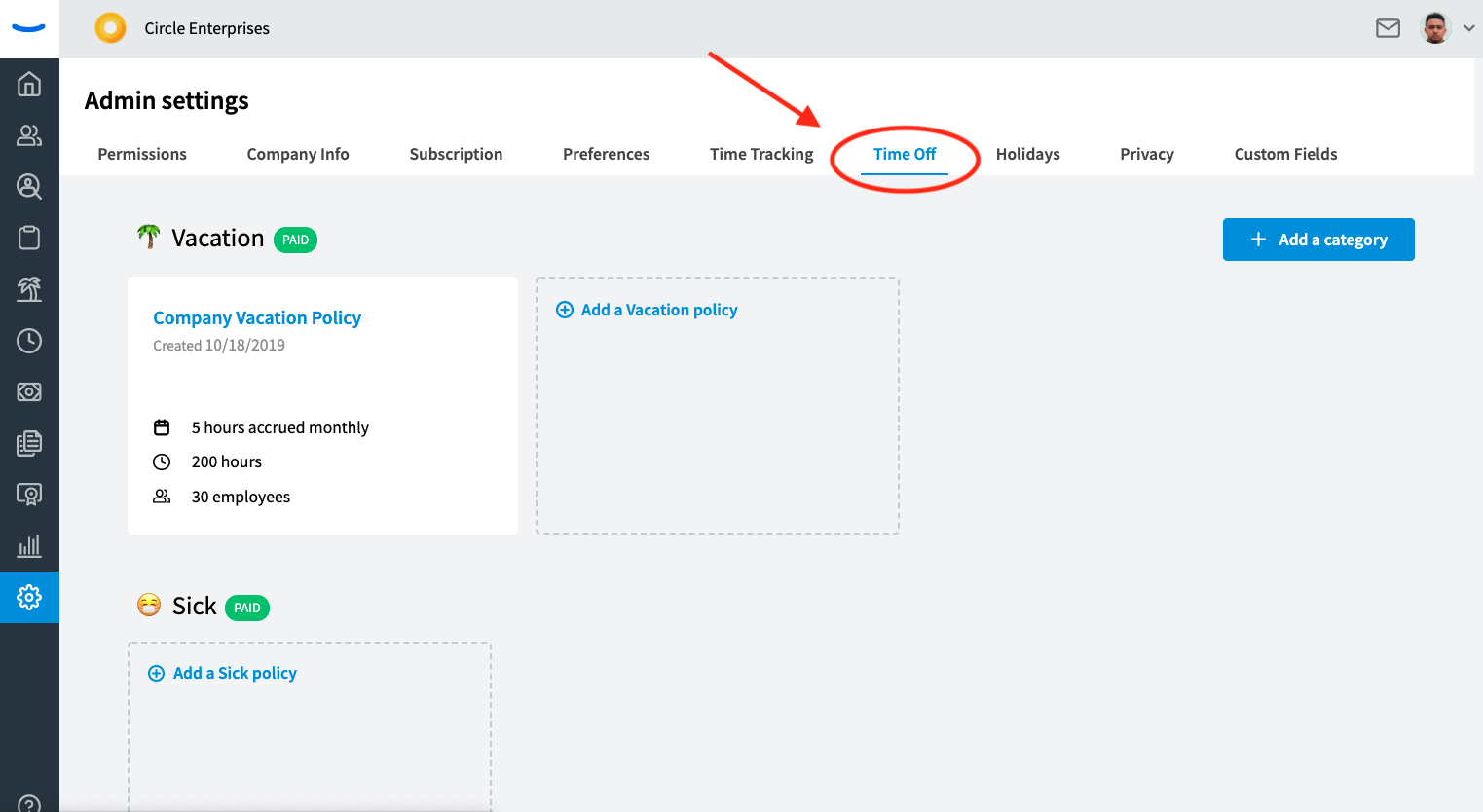Open the payroll money sidebar icon
1483x812 pixels.
pos(29,391)
